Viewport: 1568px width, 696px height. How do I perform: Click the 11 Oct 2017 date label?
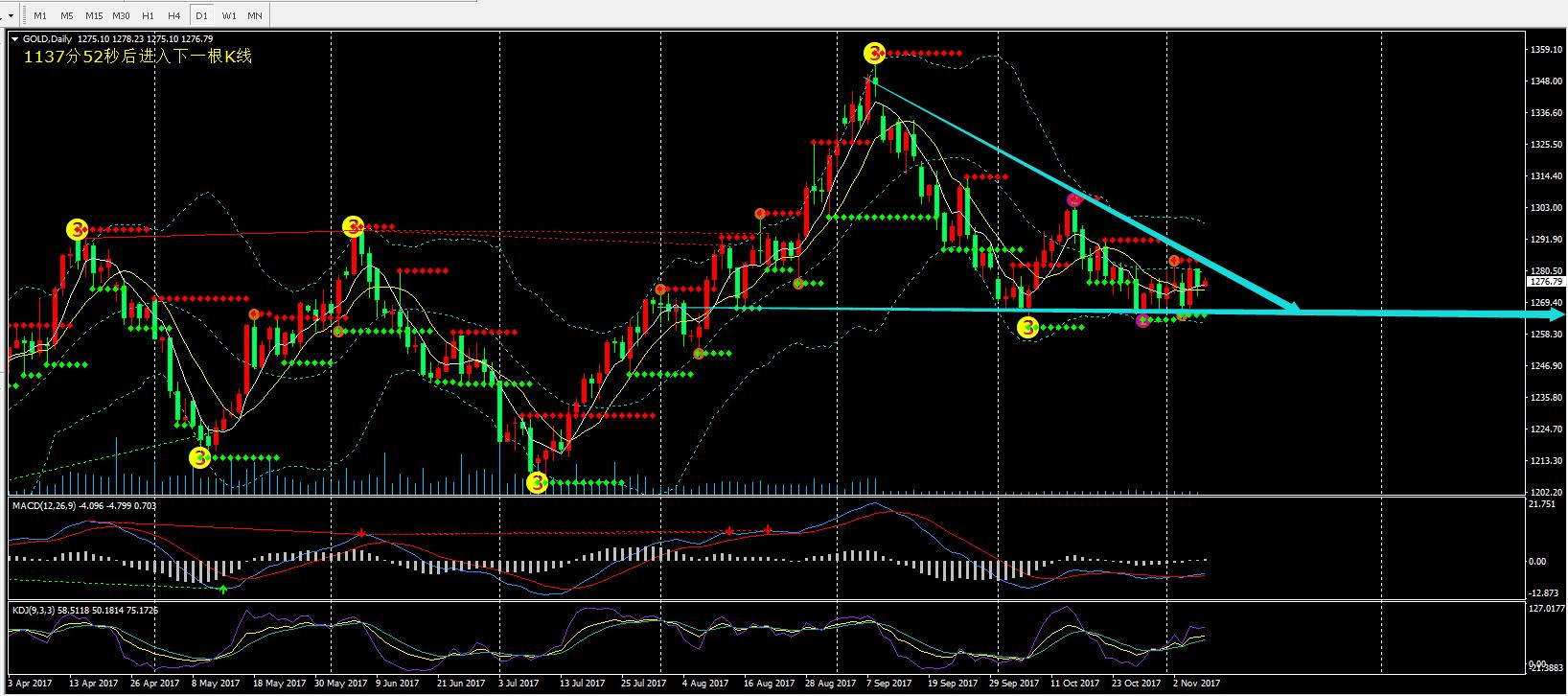tap(1075, 684)
